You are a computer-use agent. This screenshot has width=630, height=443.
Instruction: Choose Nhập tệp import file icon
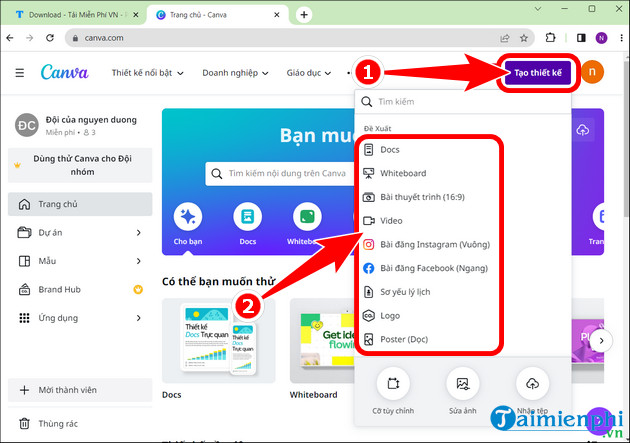click(532, 384)
